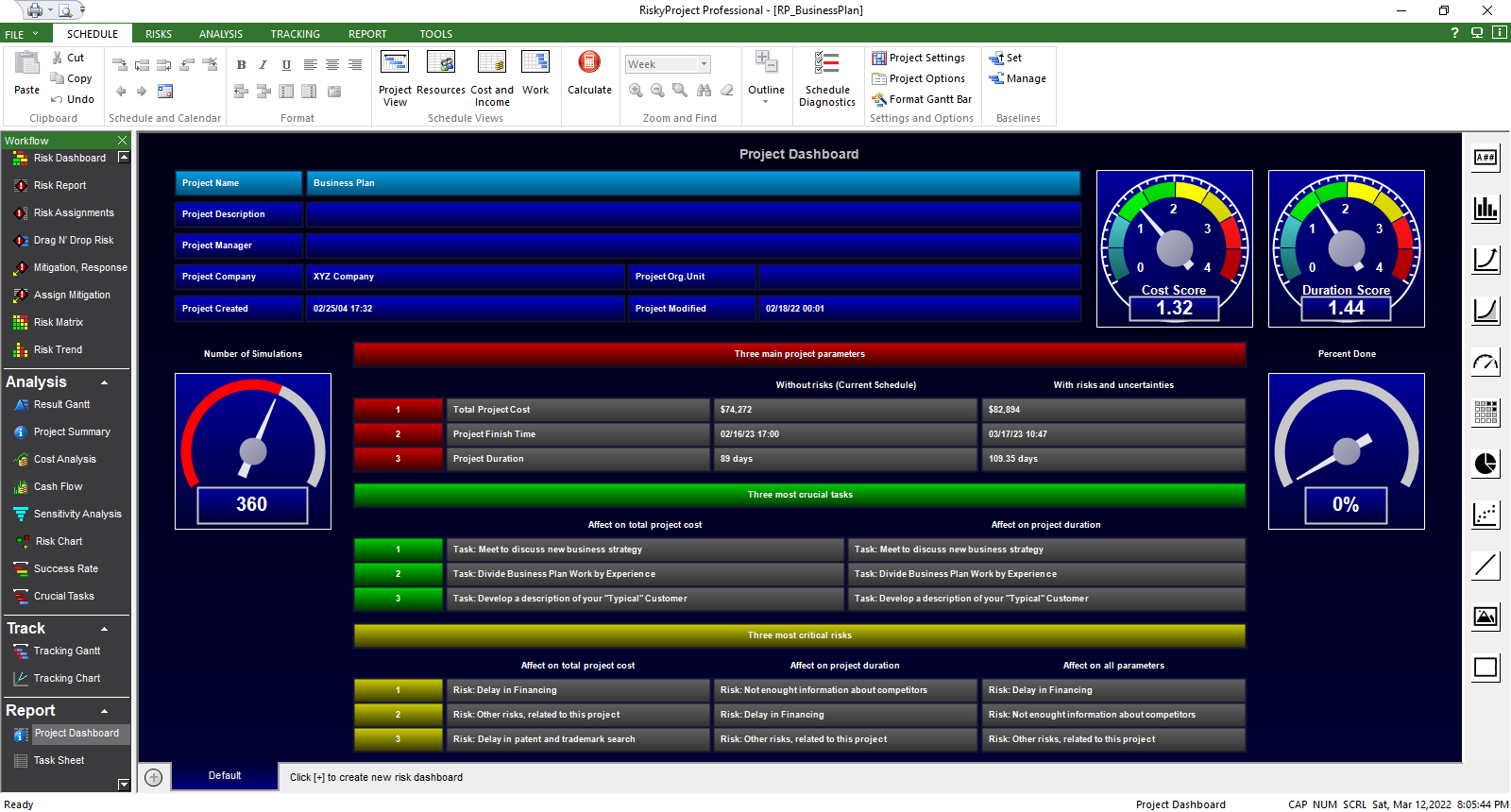Open Format Gantt Bar

(922, 99)
